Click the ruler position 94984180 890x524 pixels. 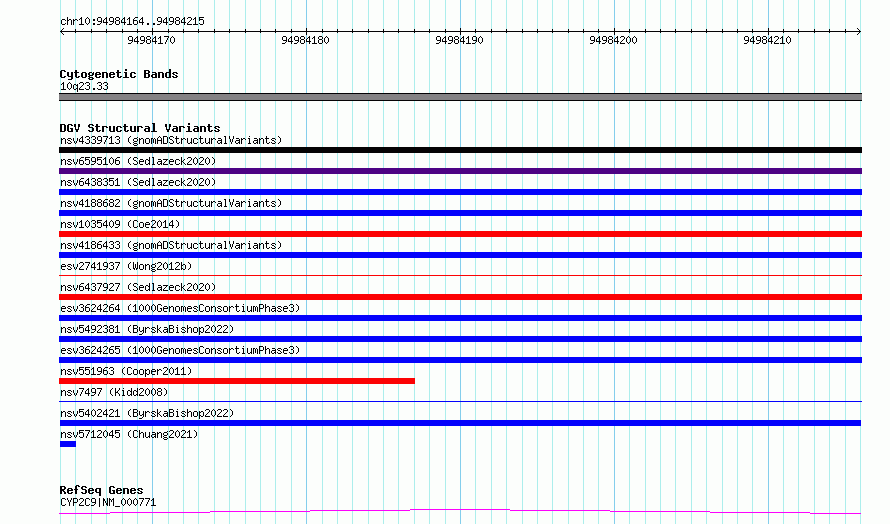coord(305,40)
